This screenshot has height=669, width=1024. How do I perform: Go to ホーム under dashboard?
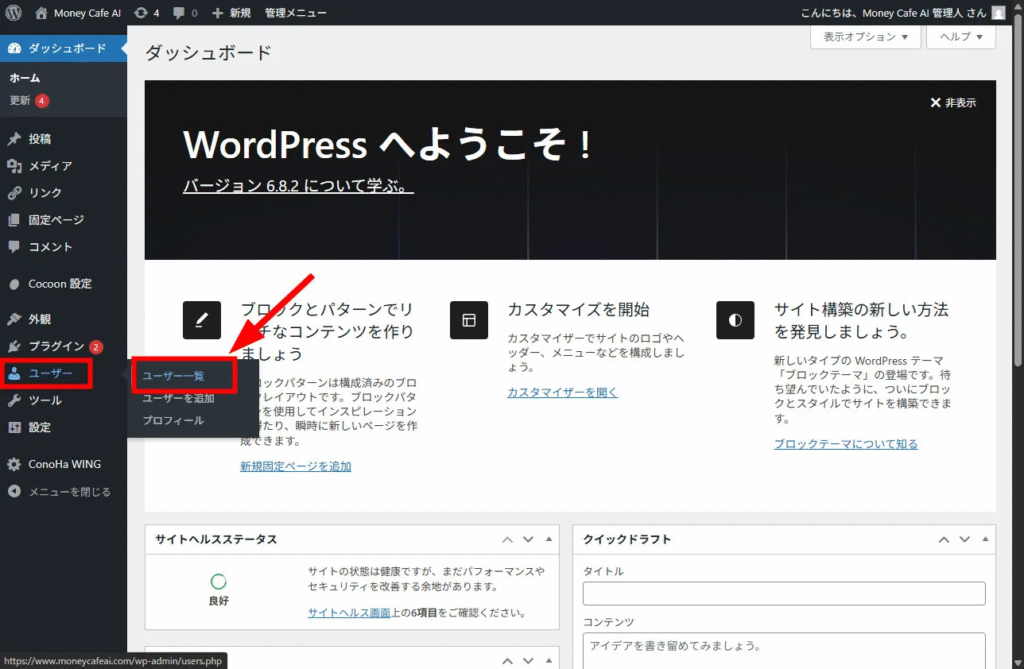pyautogui.click(x=25, y=78)
